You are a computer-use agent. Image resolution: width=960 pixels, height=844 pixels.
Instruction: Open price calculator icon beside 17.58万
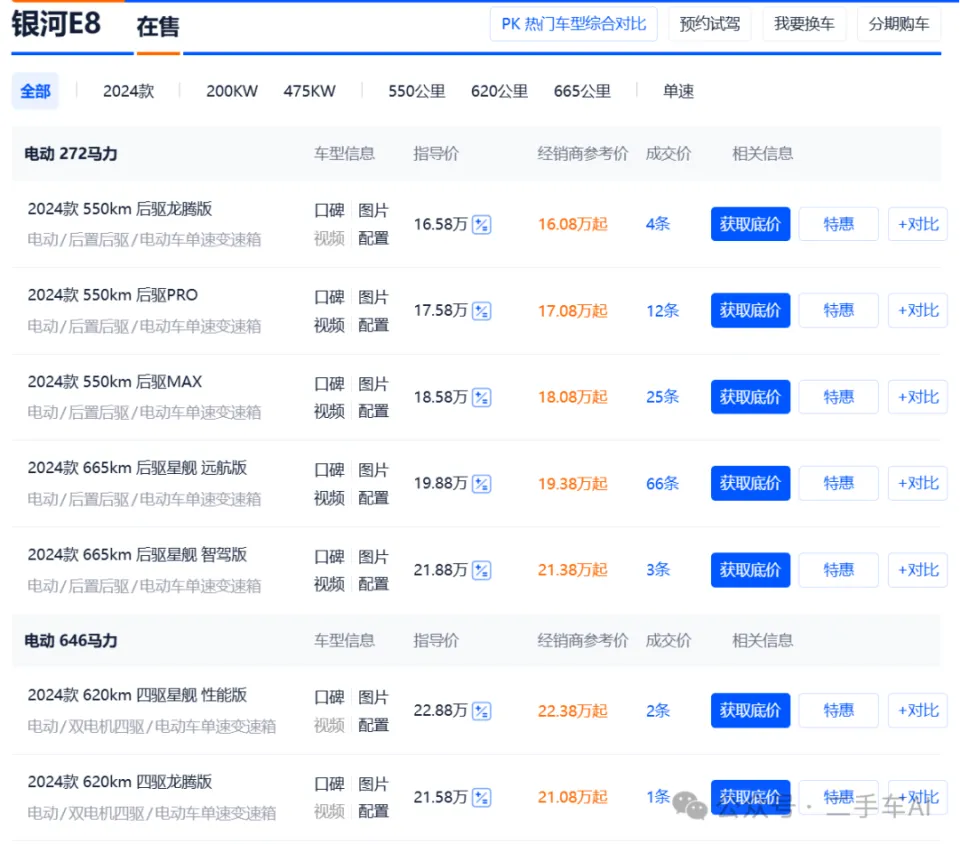(482, 311)
